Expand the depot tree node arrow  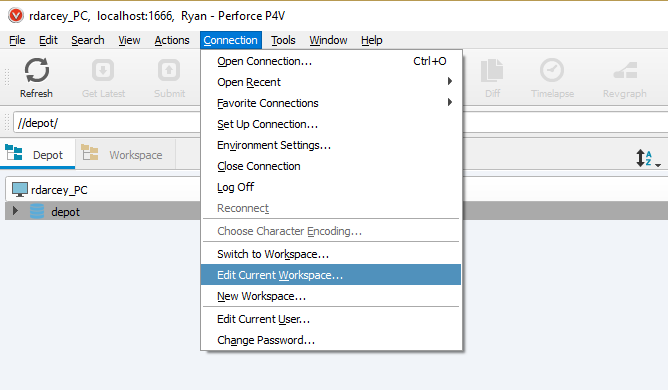click(x=15, y=211)
